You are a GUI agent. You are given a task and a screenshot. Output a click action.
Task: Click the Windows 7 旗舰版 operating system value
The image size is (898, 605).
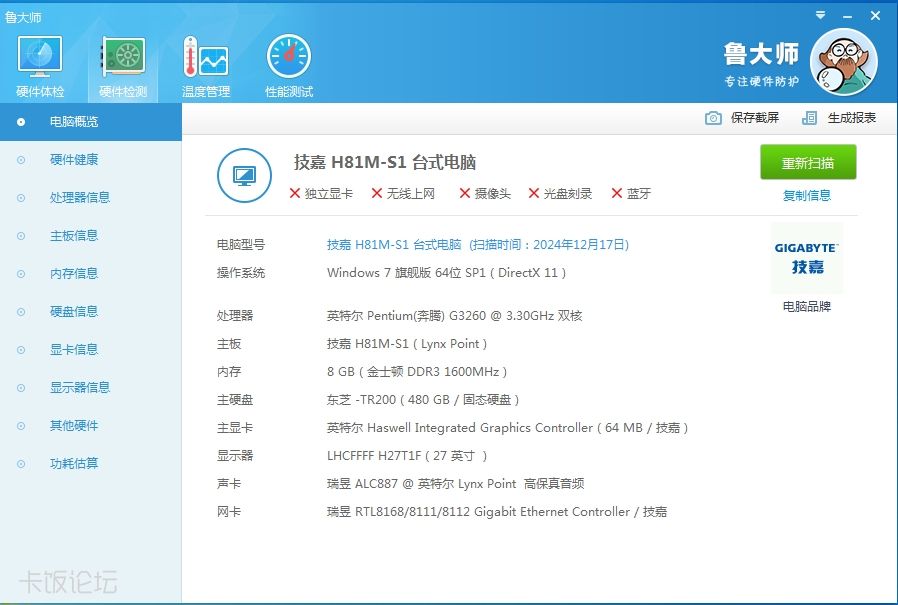(x=447, y=273)
